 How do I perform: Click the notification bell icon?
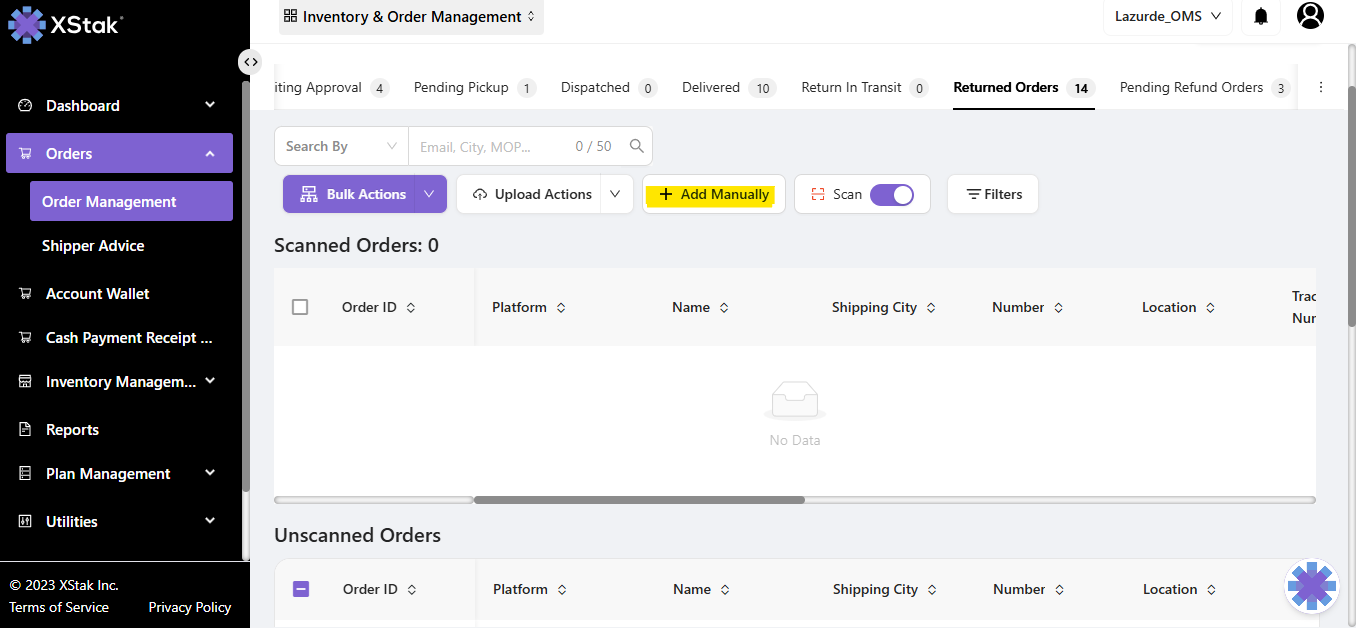[1261, 16]
